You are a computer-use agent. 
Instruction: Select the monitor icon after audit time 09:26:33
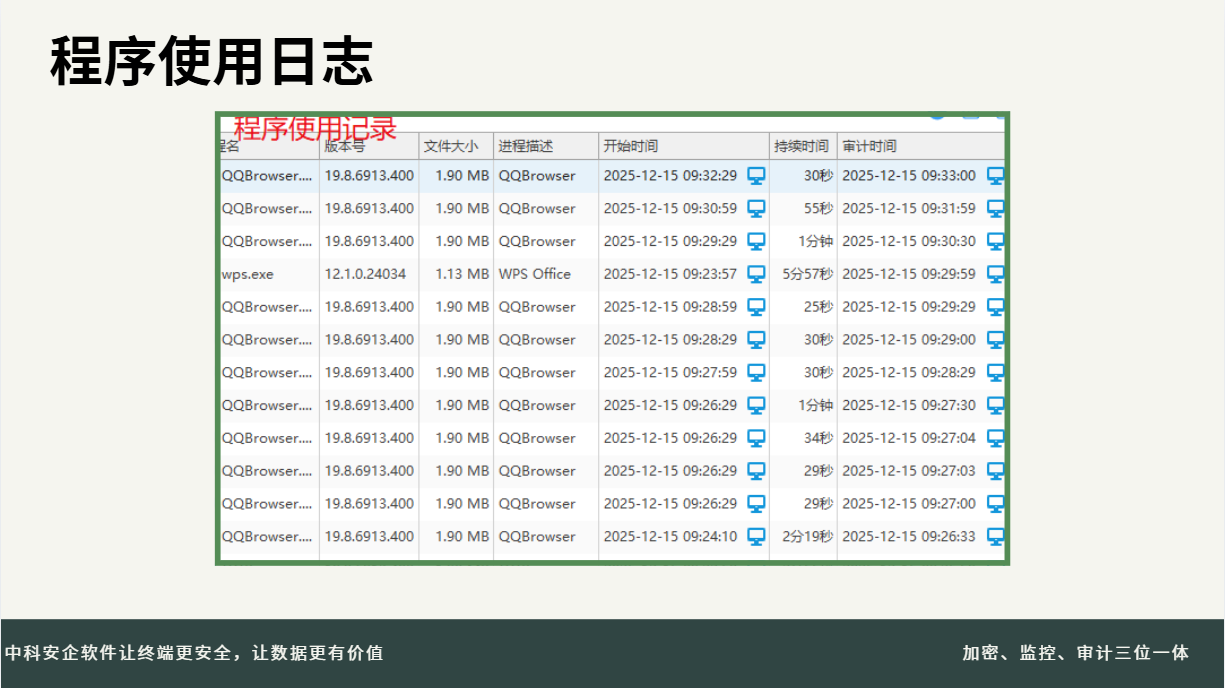tap(995, 537)
